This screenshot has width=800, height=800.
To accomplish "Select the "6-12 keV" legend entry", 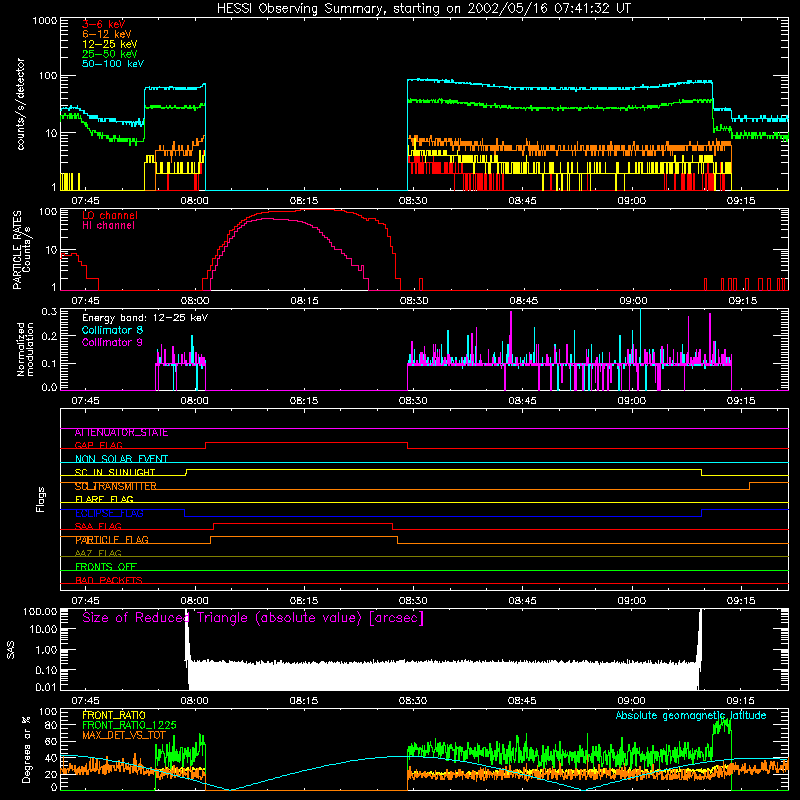I will click(x=107, y=34).
